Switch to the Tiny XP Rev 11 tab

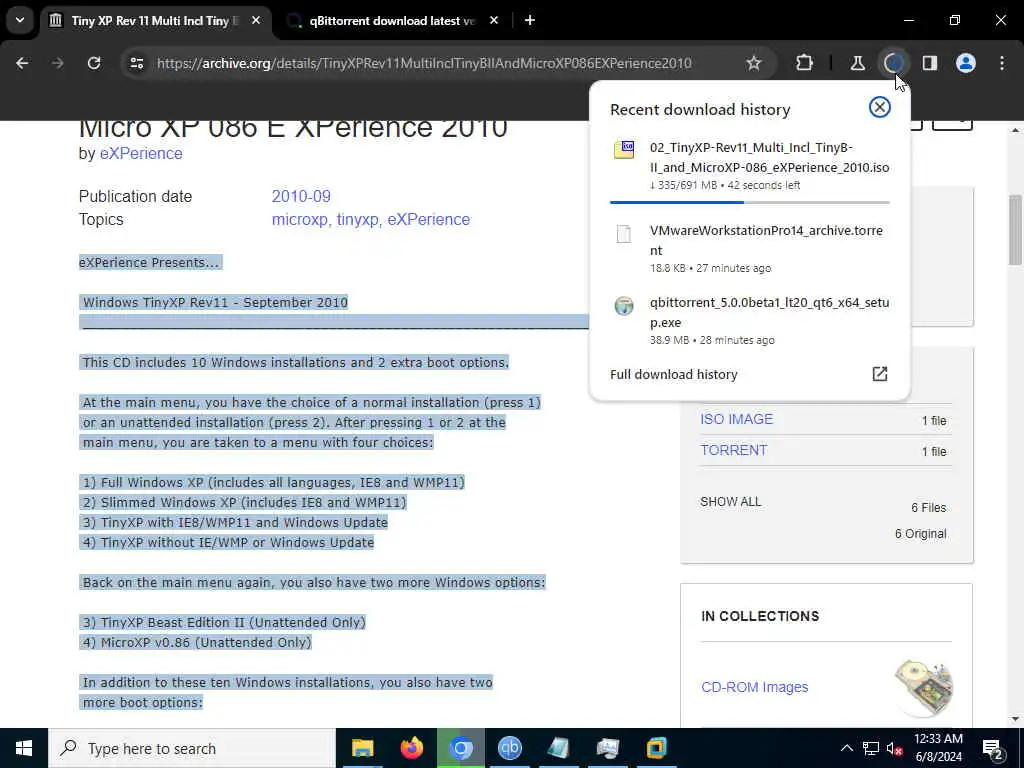click(154, 21)
